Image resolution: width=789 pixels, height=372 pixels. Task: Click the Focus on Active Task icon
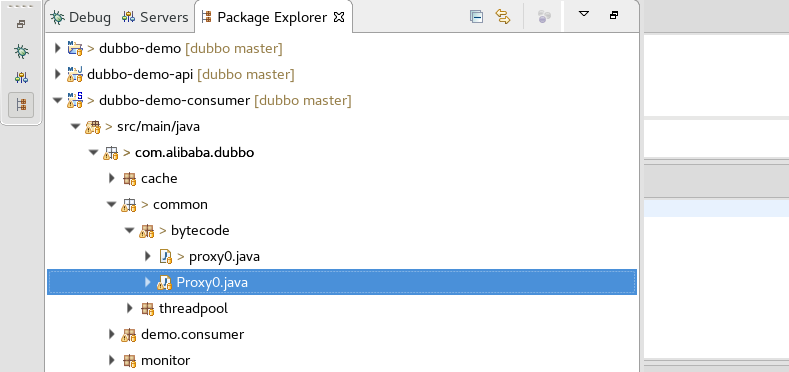click(543, 17)
